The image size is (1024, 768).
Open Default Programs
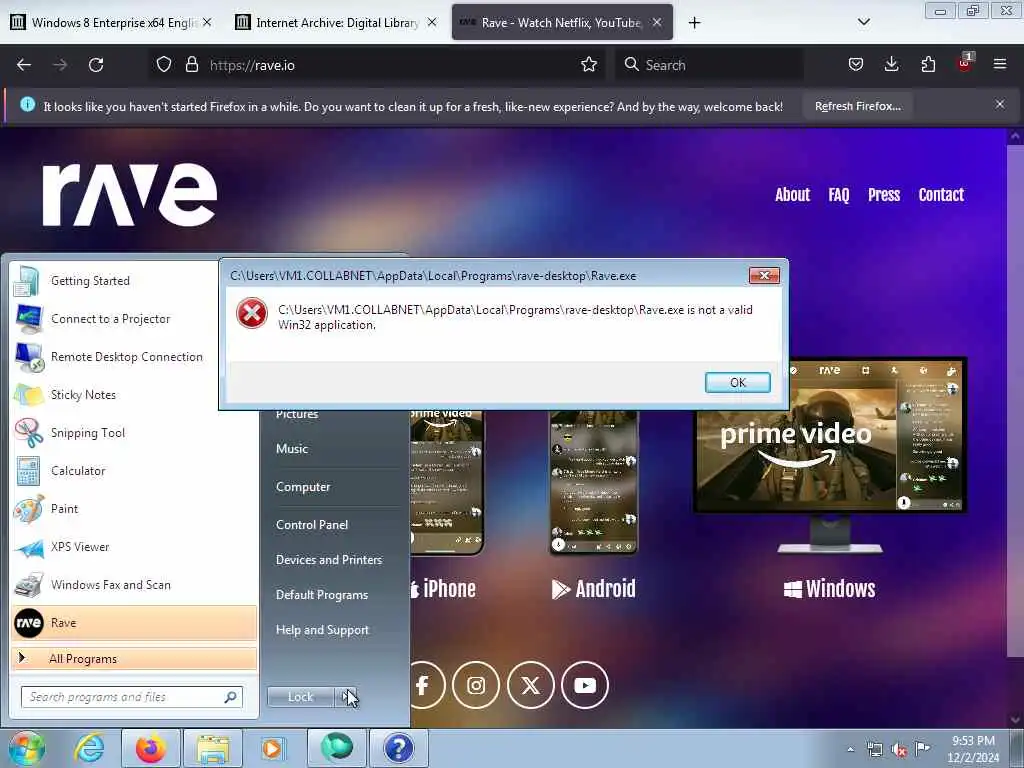click(x=321, y=595)
